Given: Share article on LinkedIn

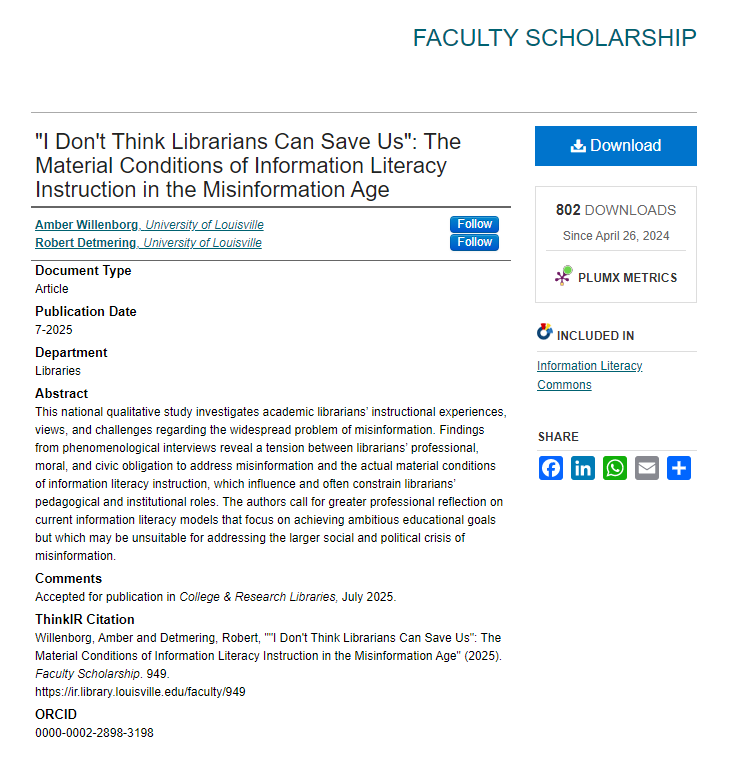Looking at the screenshot, I should coord(583,468).
